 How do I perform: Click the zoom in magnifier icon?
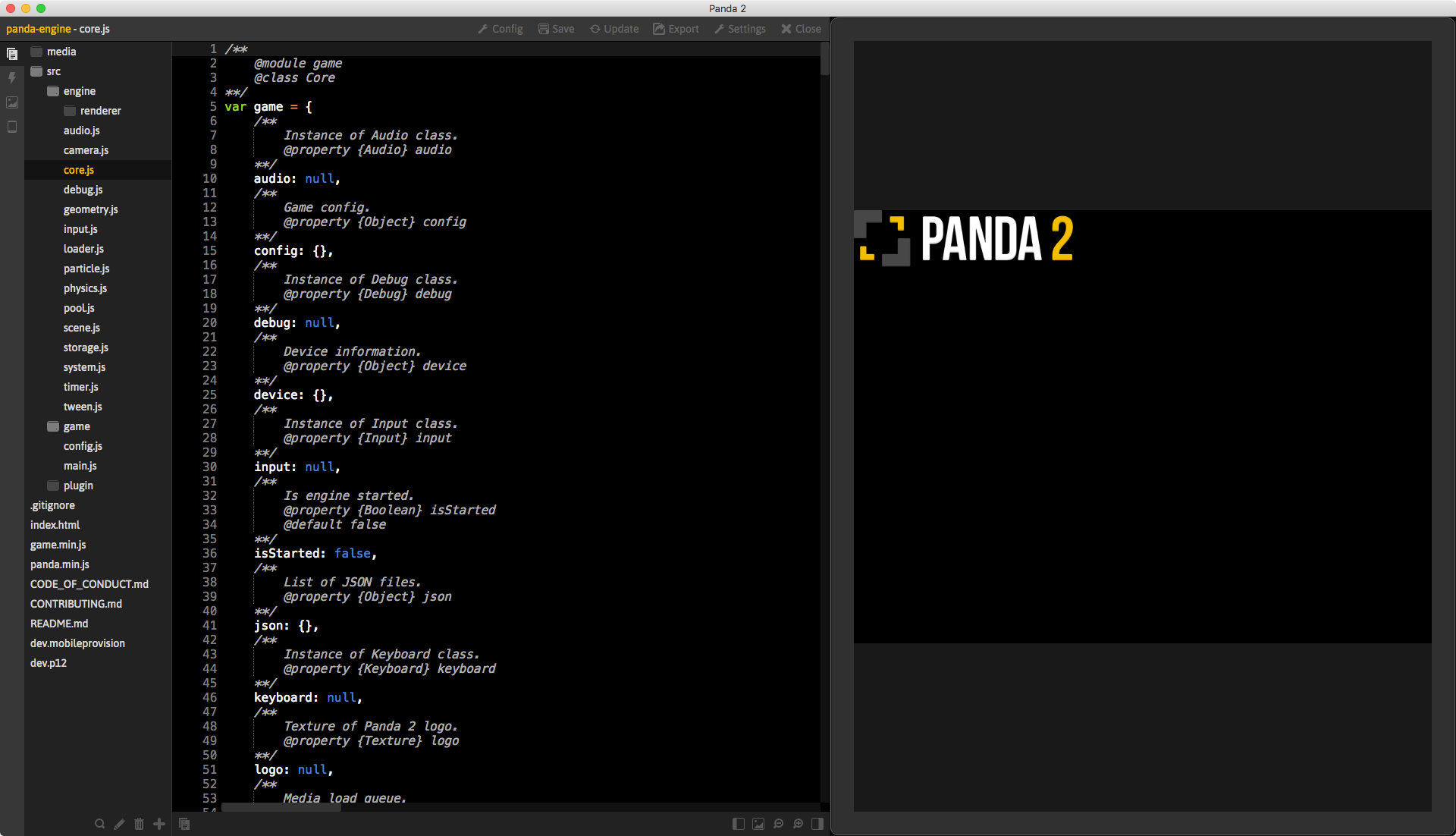coord(798,824)
